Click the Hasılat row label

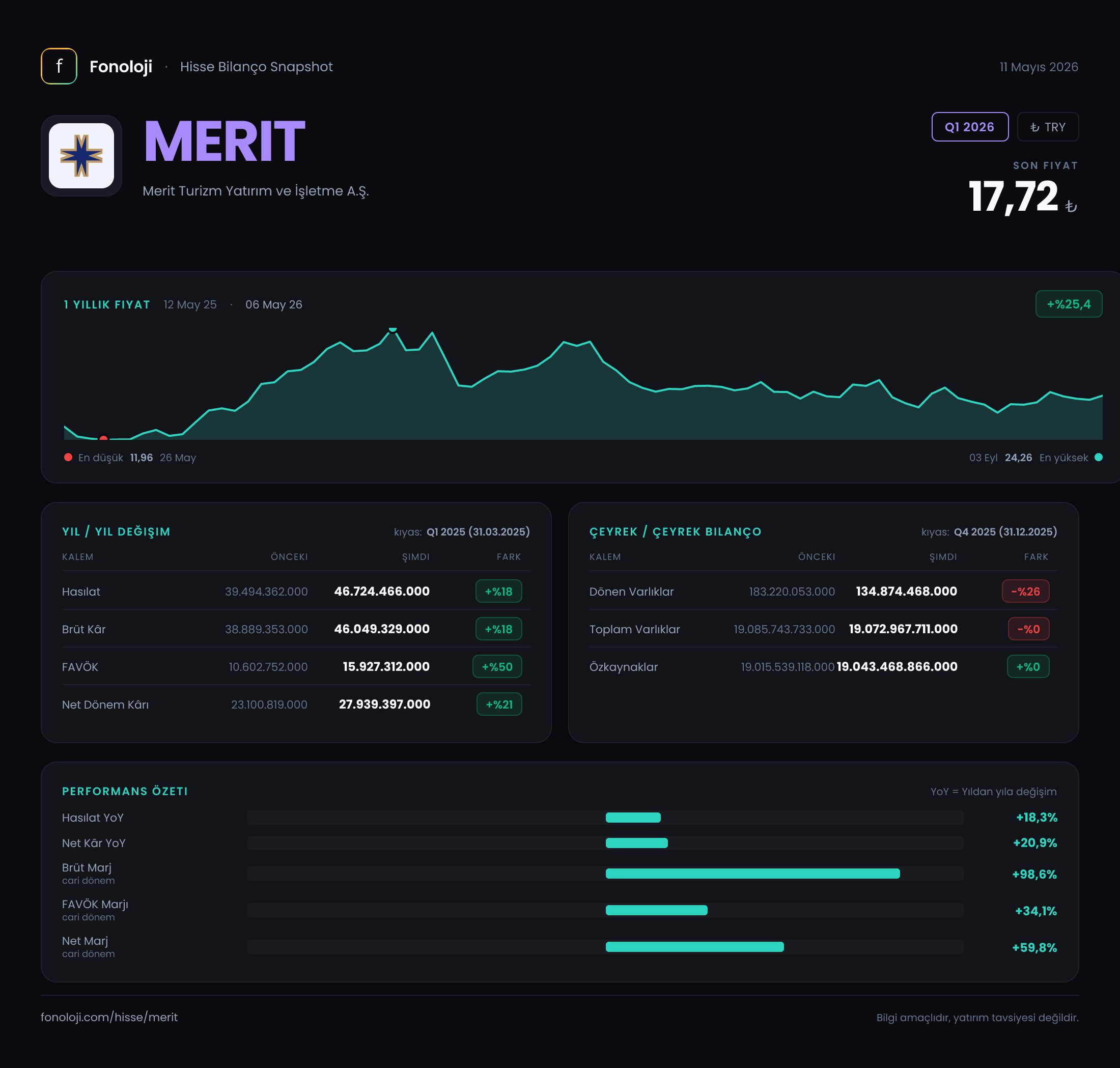[81, 592]
